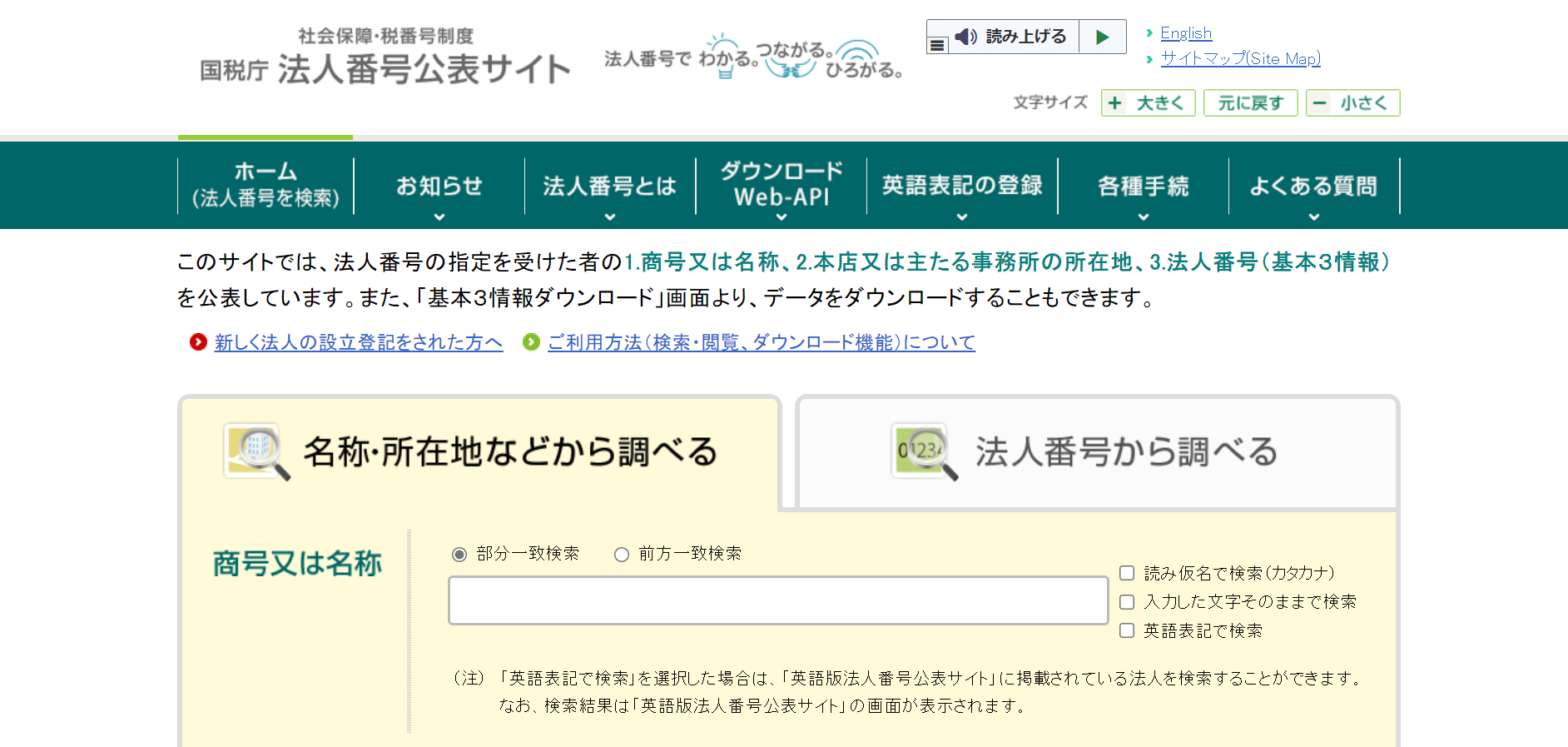Decrease text size with 小さく minus button
Viewport: 1568px width, 747px height.
click(x=1352, y=103)
